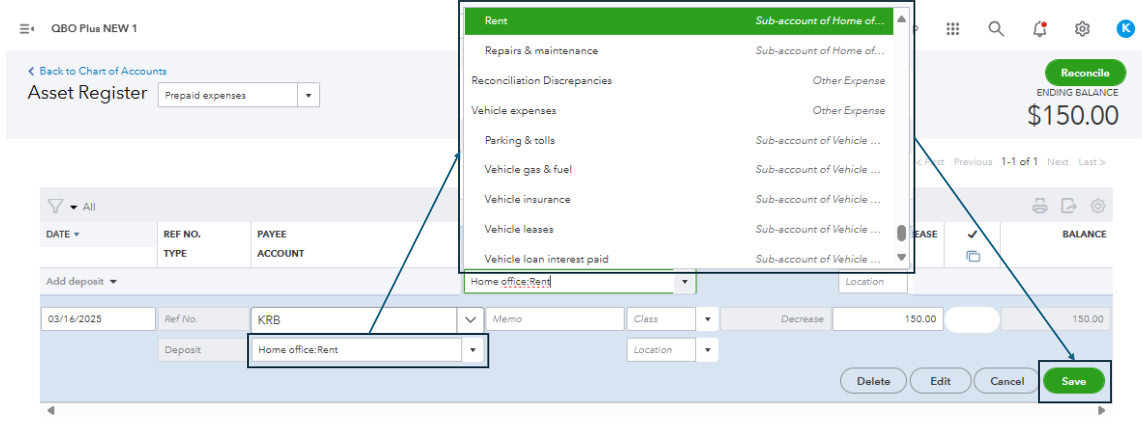The width and height of the screenshot is (1142, 434).
Task: Click the Memo input field
Action: click(x=555, y=319)
